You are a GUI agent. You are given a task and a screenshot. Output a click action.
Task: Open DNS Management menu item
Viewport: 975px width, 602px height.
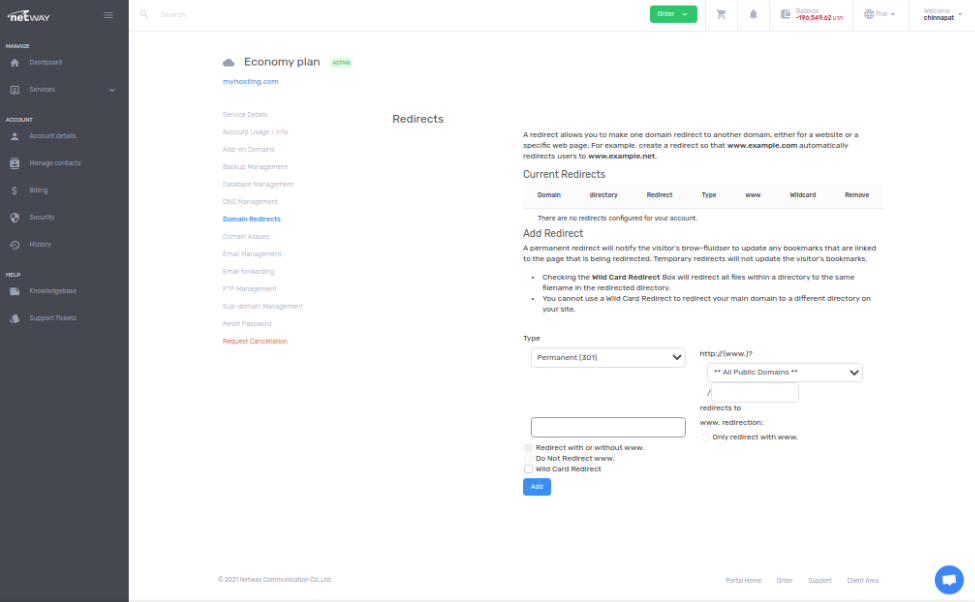point(250,202)
